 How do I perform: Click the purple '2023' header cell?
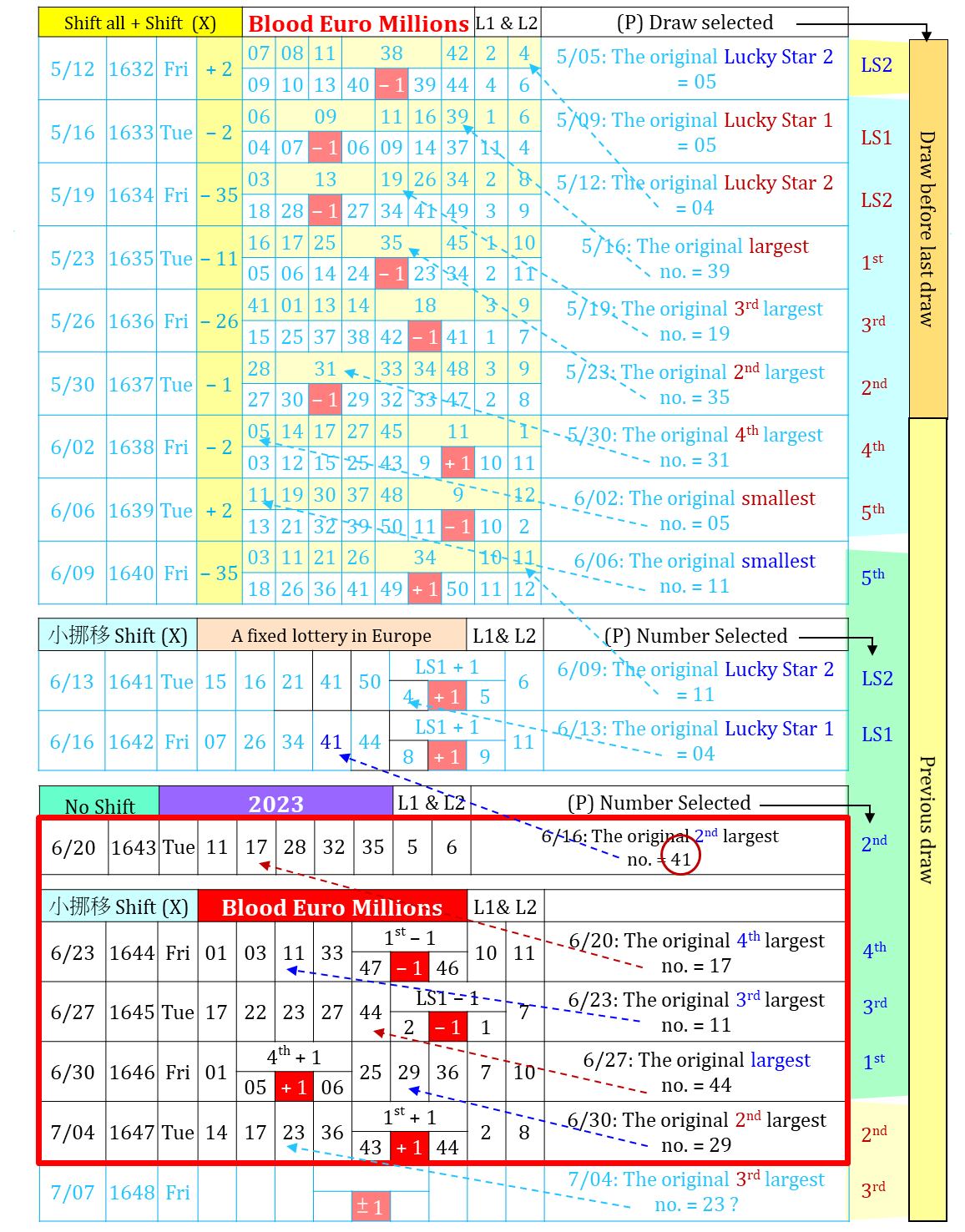pyautogui.click(x=275, y=803)
